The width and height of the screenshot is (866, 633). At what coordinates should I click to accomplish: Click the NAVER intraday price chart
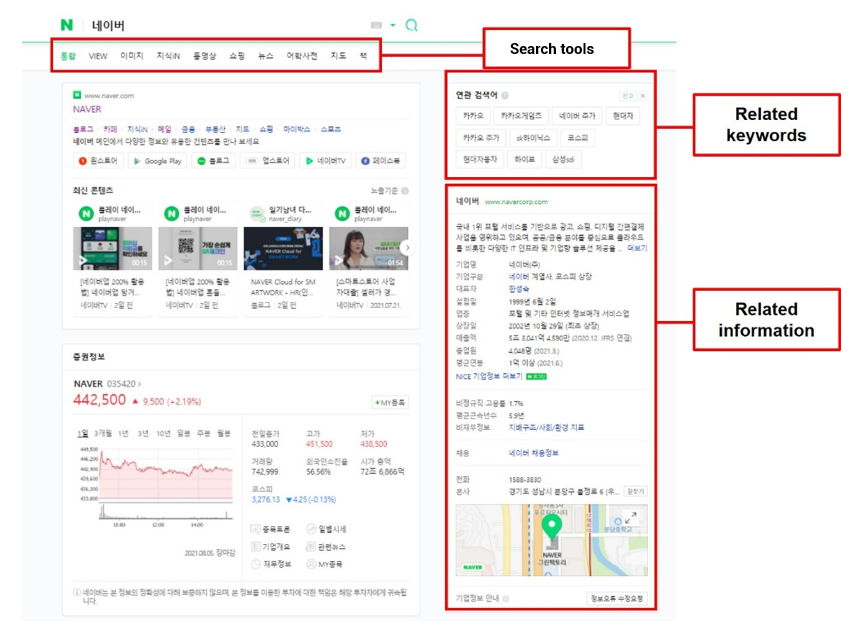point(165,473)
